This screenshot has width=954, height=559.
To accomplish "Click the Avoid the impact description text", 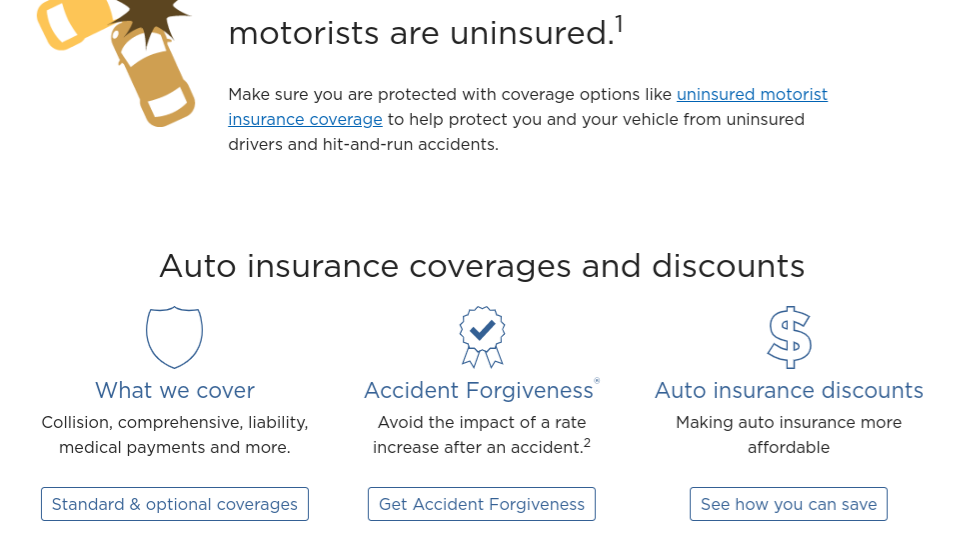I will pyautogui.click(x=482, y=435).
